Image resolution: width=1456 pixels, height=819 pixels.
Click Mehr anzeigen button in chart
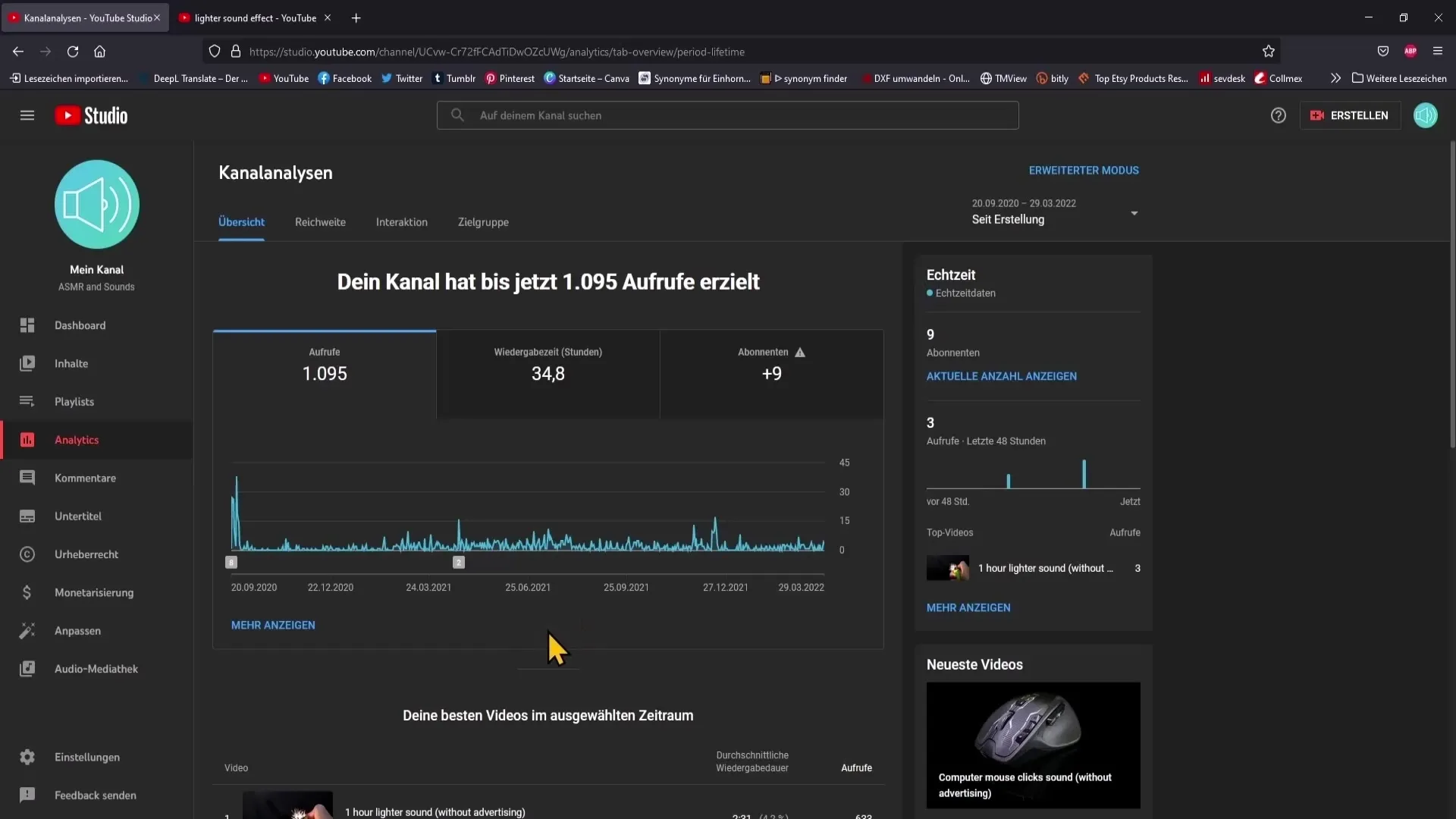click(x=273, y=625)
